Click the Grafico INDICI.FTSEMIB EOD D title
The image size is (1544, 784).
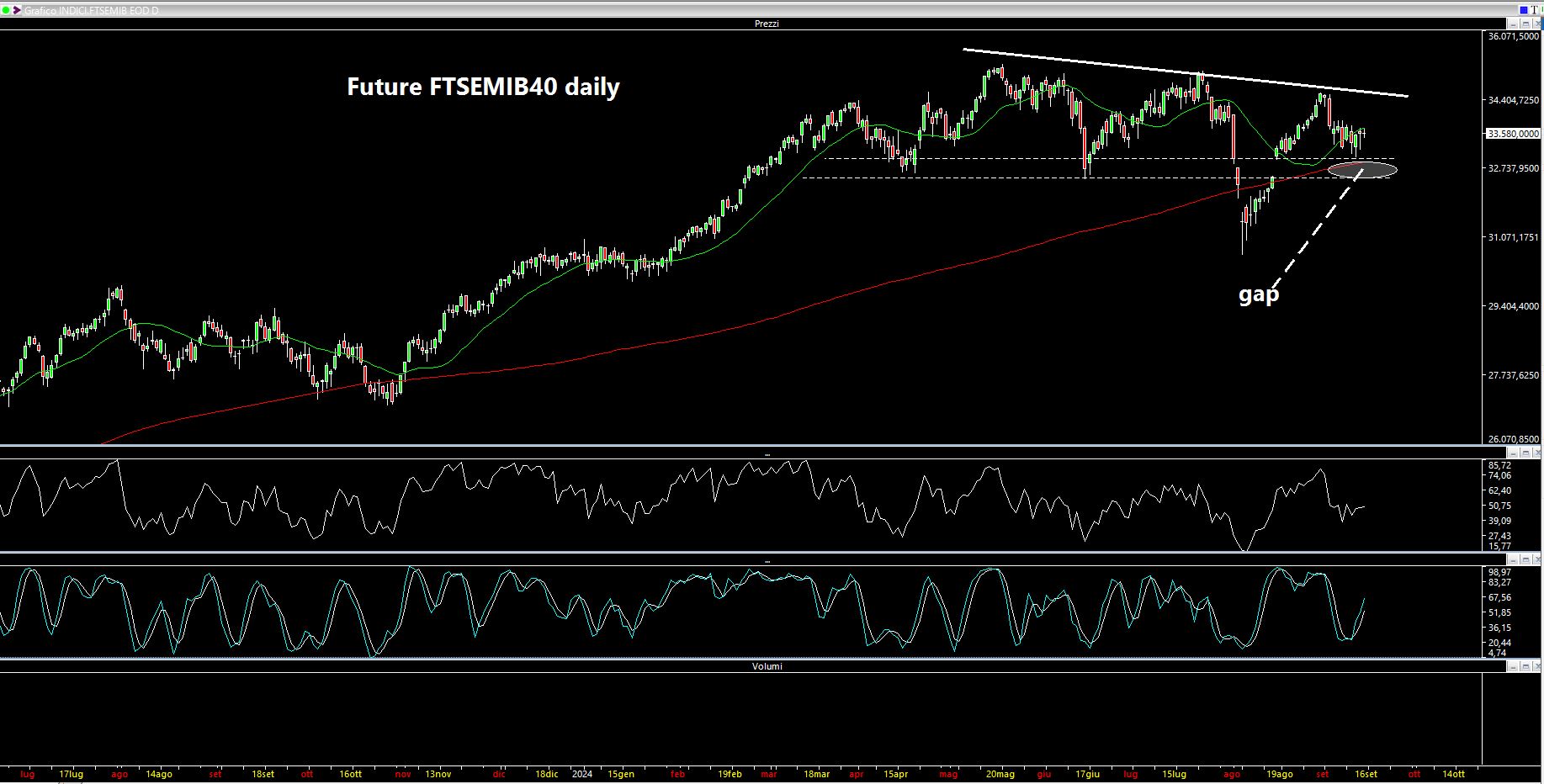pos(91,10)
